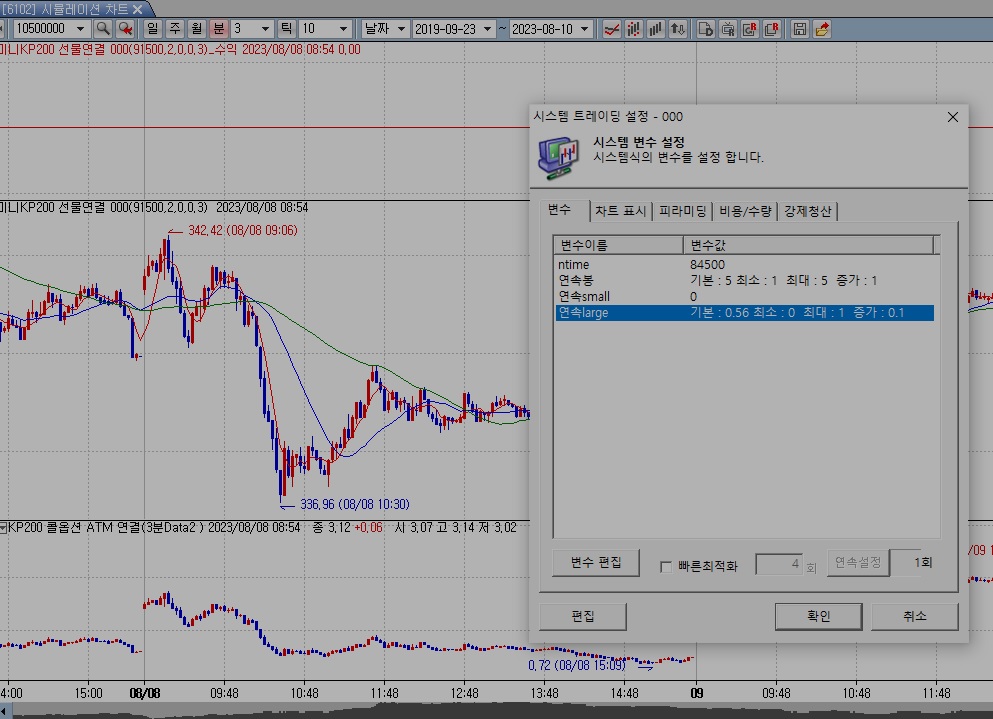Toggle the 분 (minute) period button

coord(219,29)
